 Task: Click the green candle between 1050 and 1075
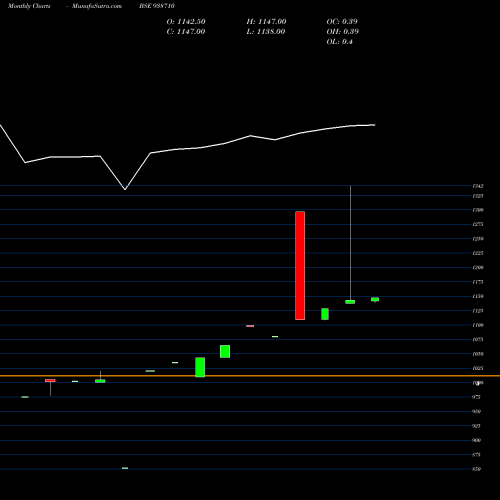point(225,351)
